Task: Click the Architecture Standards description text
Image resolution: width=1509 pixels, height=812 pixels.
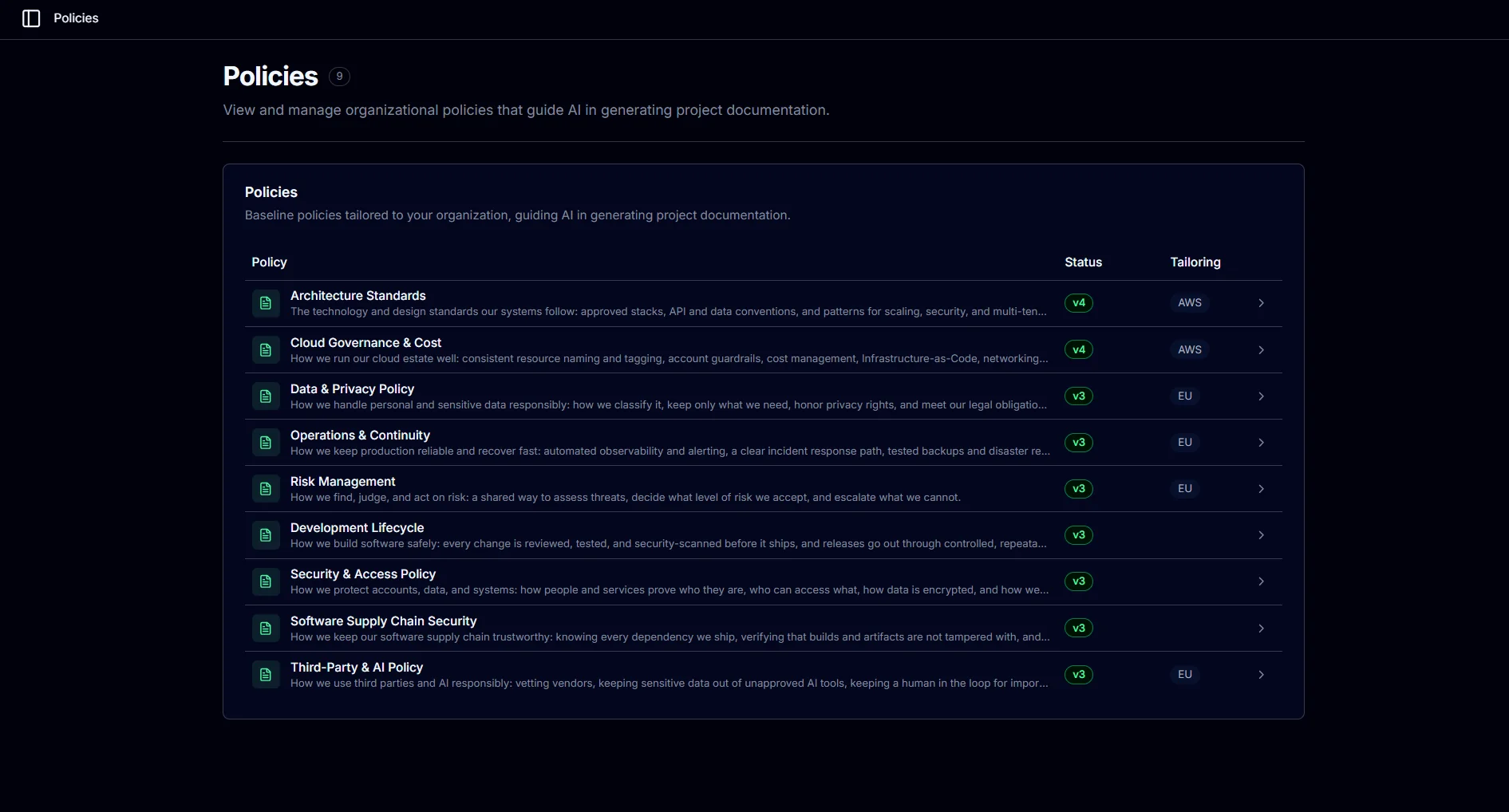Action: click(669, 312)
